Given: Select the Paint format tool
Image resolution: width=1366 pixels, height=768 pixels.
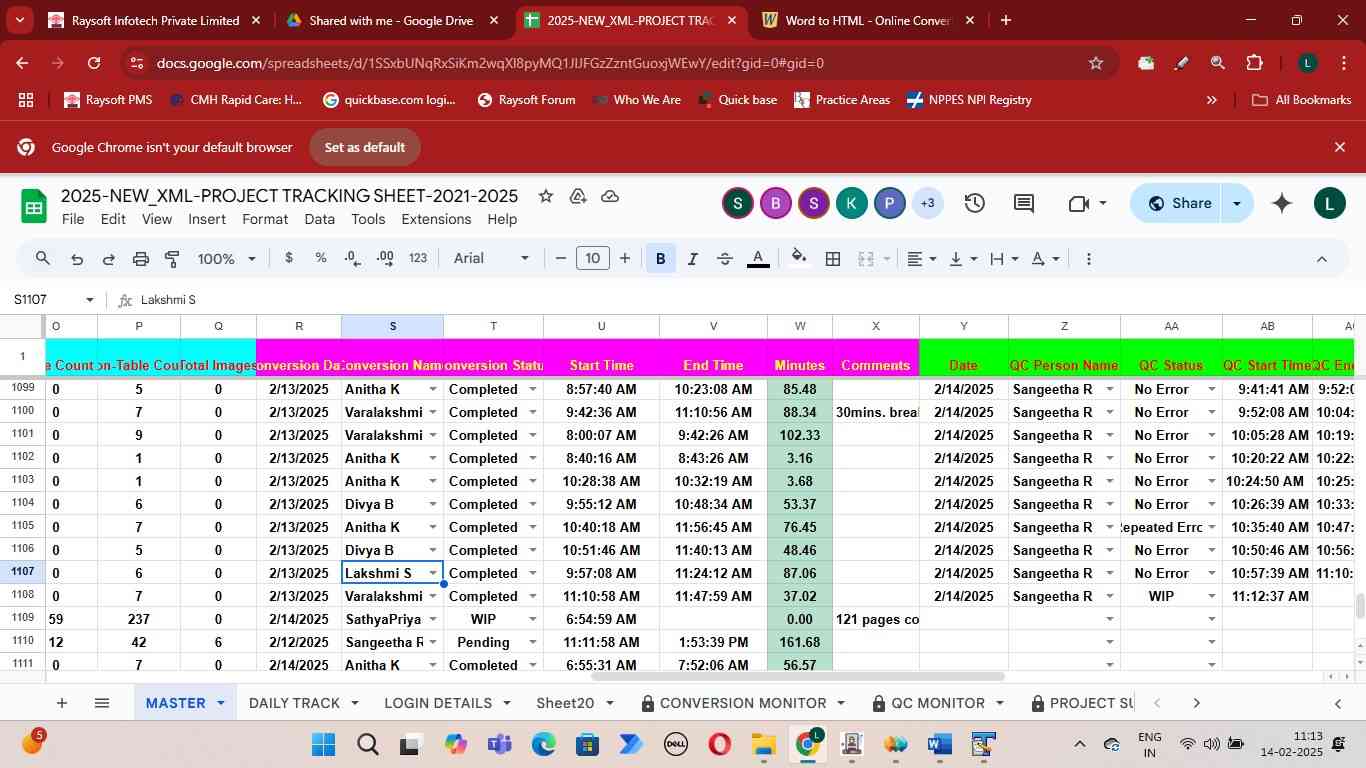Looking at the screenshot, I should (x=172, y=259).
